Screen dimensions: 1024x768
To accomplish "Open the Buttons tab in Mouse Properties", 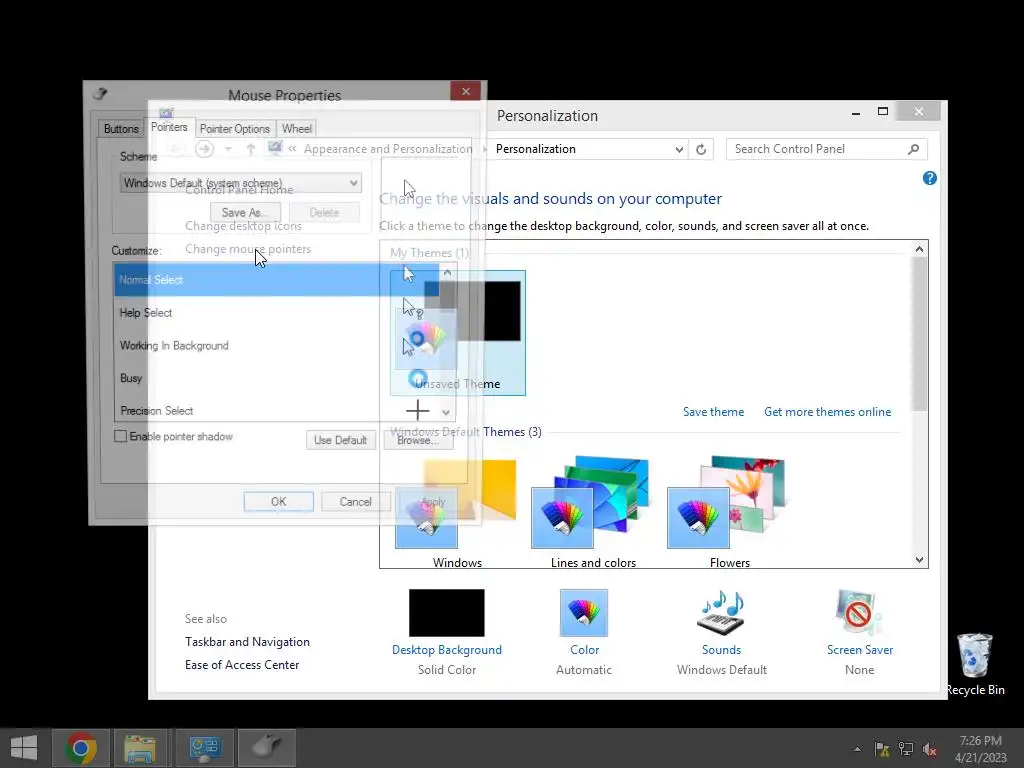I will click(x=121, y=129).
